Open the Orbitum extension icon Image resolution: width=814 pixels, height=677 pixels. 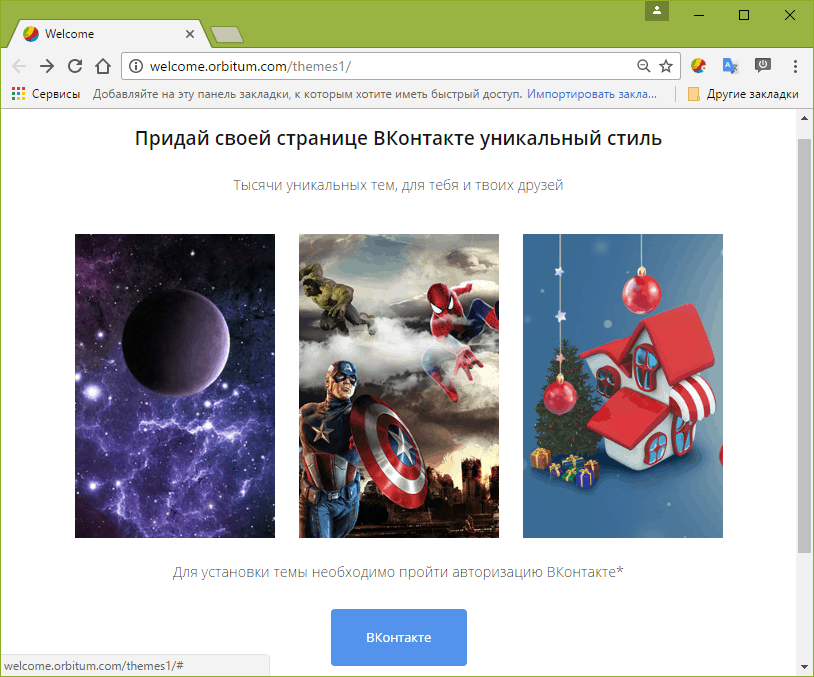pyautogui.click(x=699, y=65)
